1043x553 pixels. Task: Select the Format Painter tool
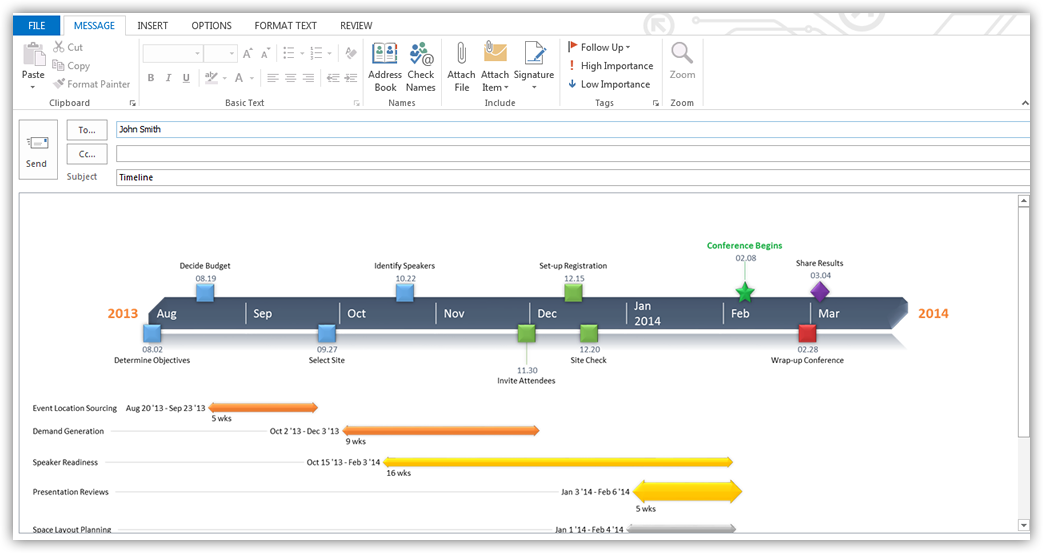tap(92, 84)
